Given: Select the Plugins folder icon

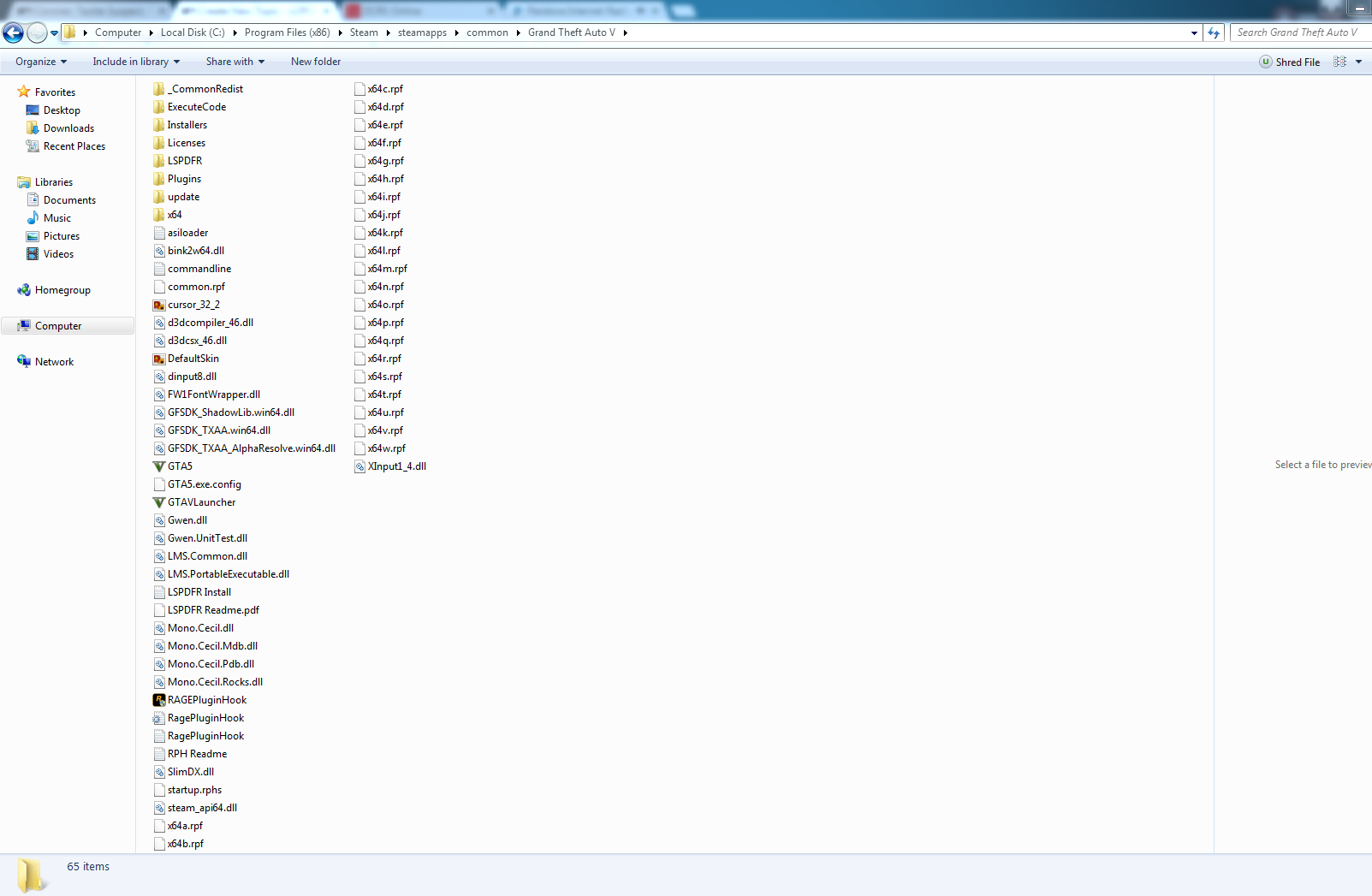Looking at the screenshot, I should point(159,179).
